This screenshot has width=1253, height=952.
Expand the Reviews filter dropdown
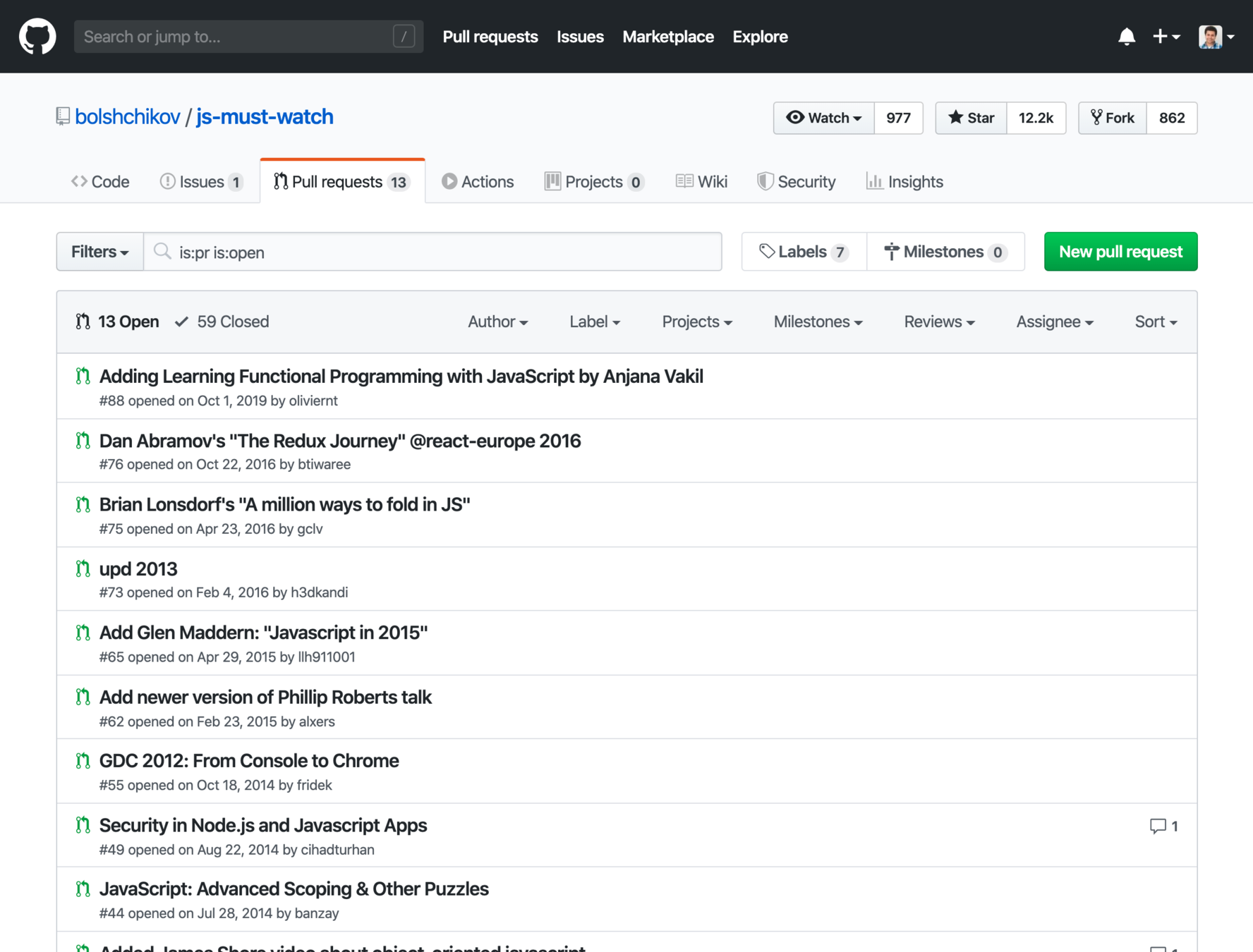tap(940, 322)
